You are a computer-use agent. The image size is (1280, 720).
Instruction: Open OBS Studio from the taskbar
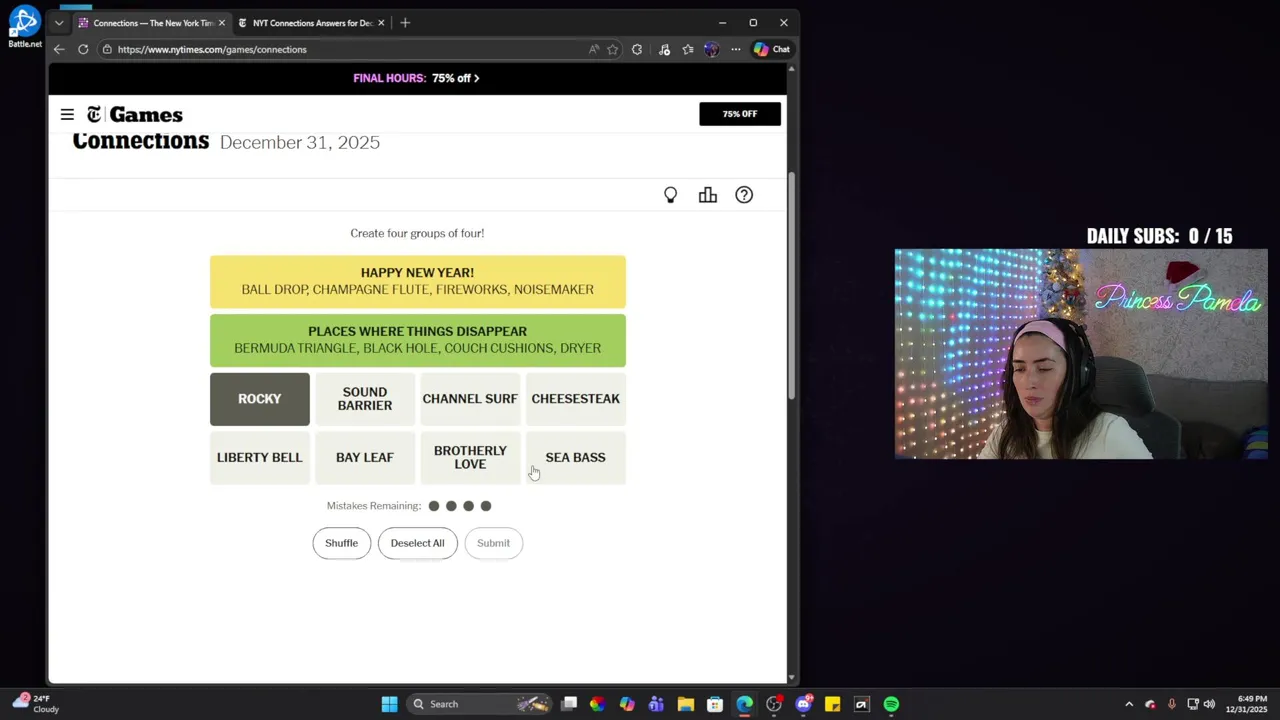click(774, 704)
